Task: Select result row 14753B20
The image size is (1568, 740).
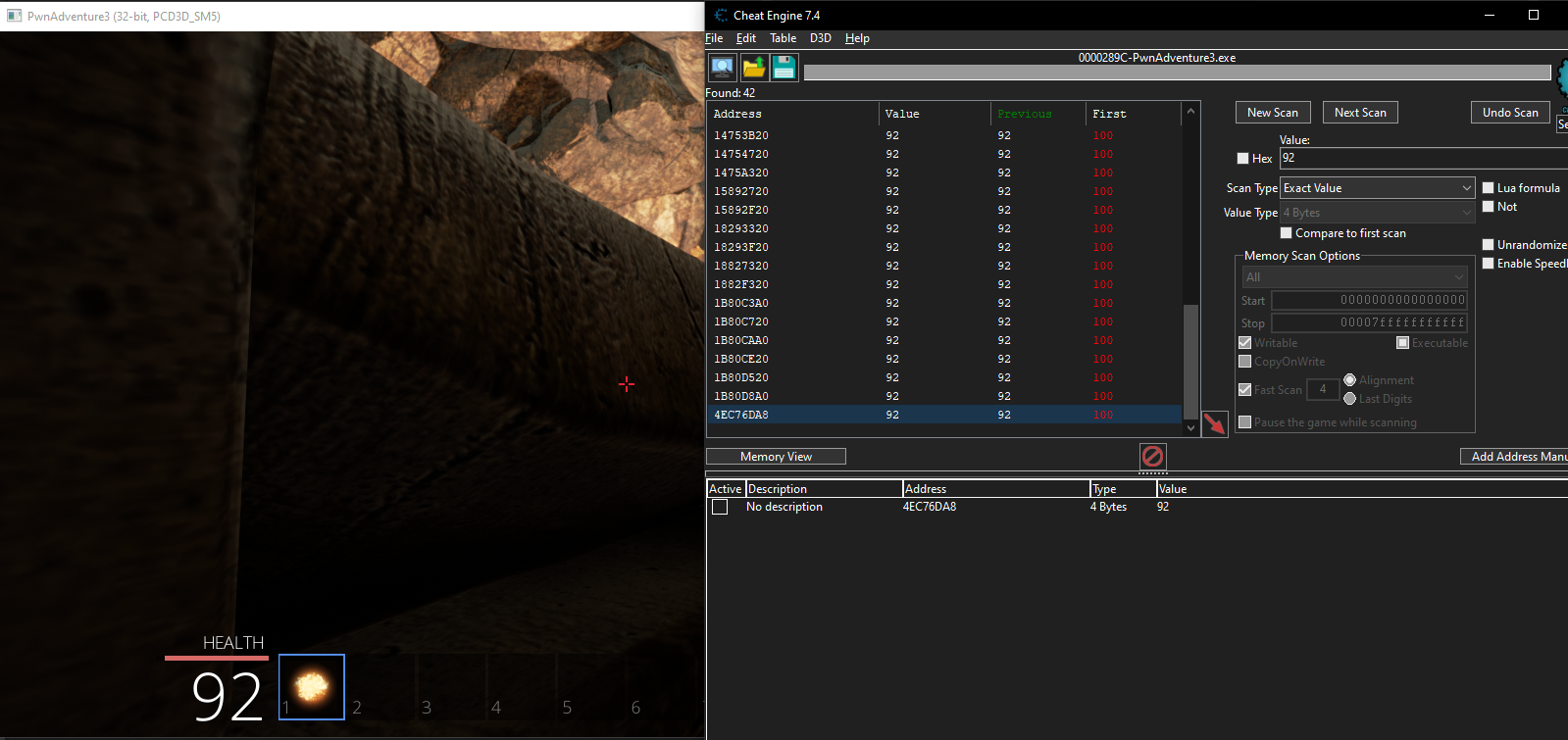Action: coord(944,135)
